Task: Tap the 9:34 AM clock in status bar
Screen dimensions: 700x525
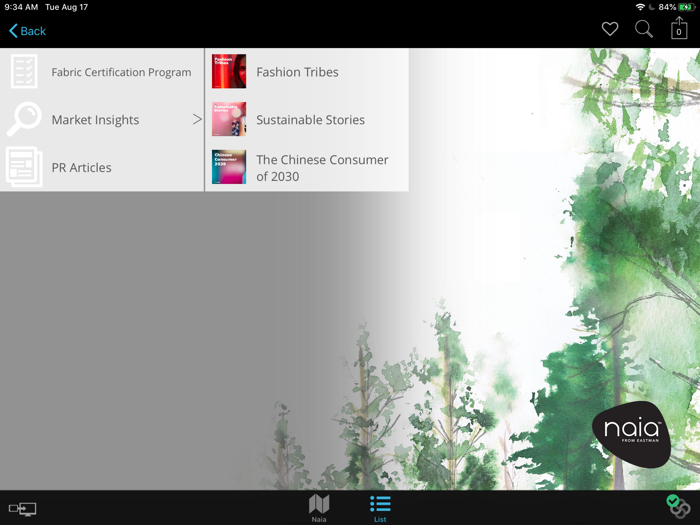Action: (21, 7)
